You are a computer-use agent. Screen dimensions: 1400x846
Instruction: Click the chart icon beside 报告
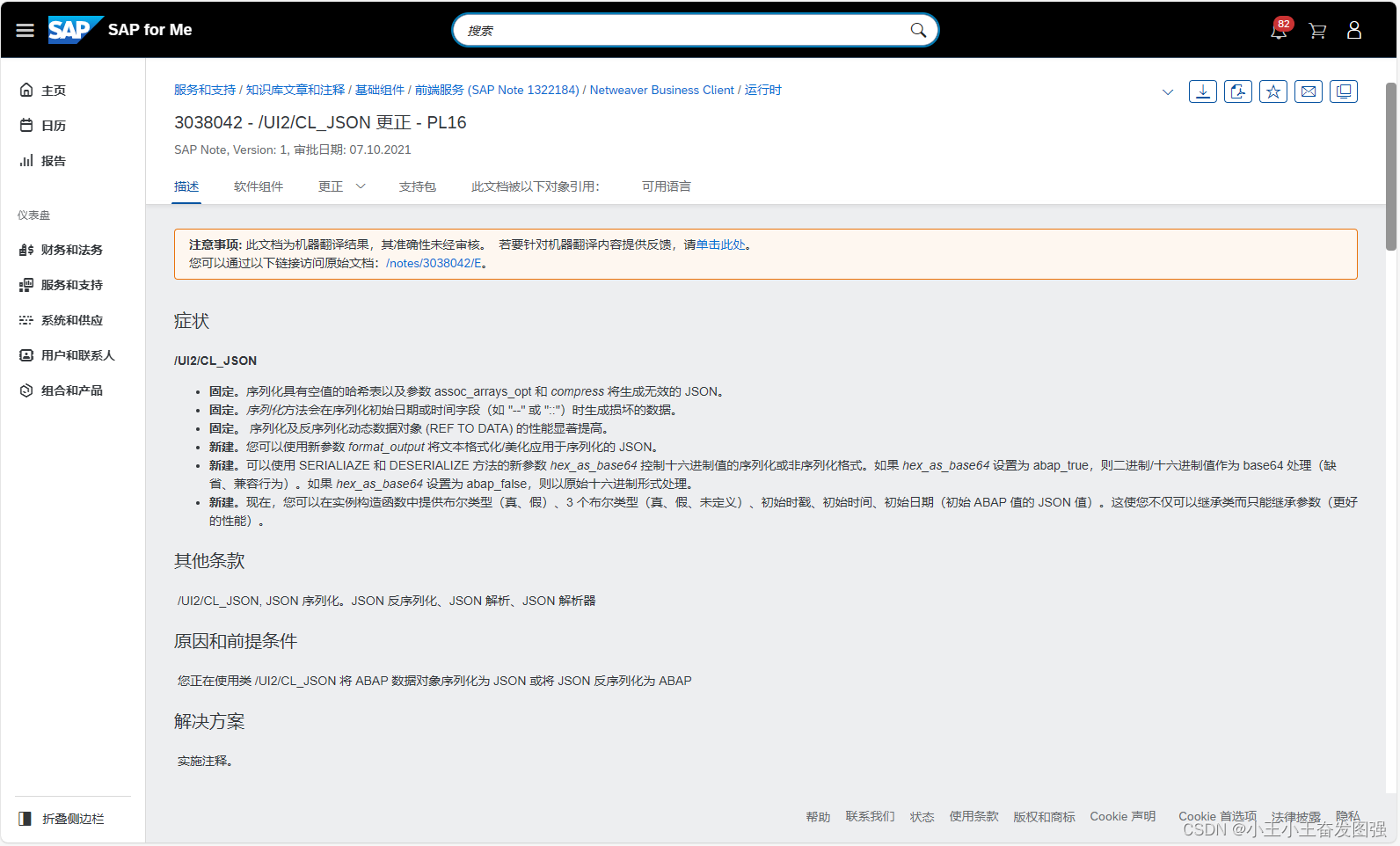pos(26,160)
